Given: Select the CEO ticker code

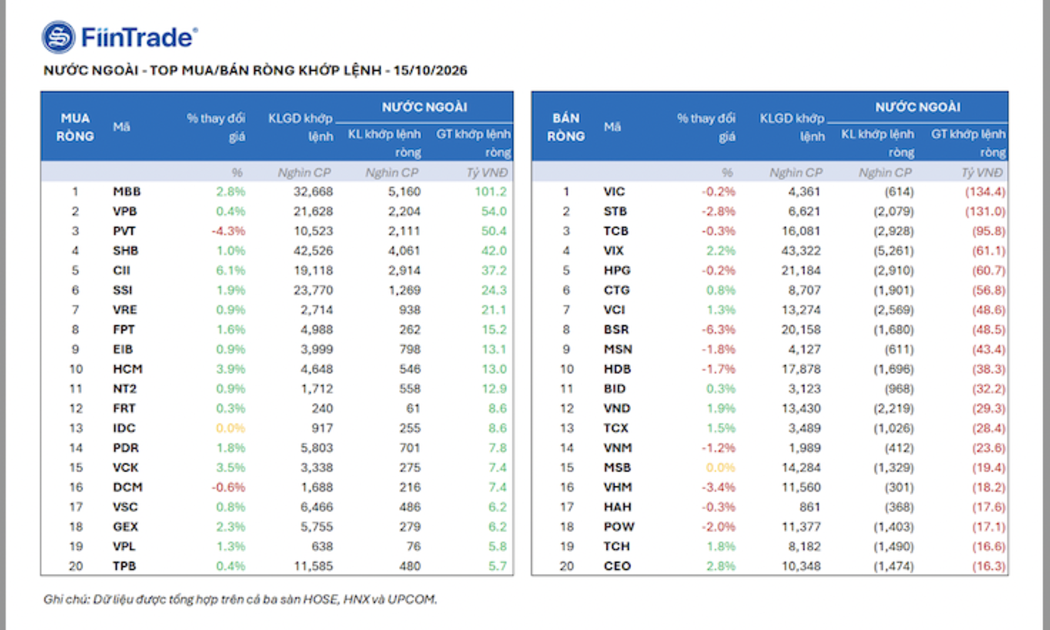Looking at the screenshot, I should 617,566.
